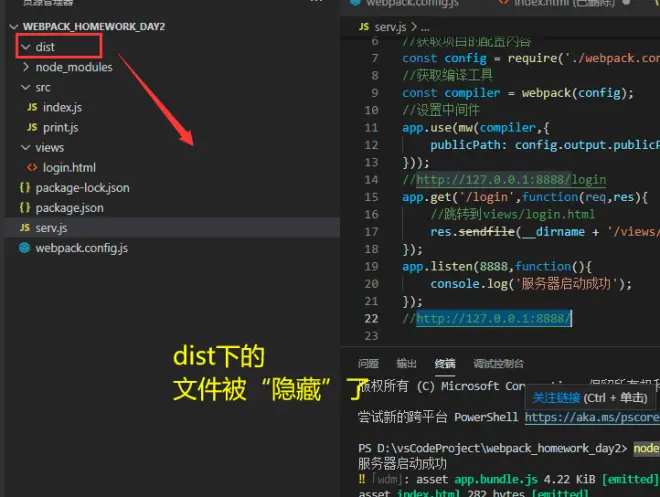Viewport: 660px width, 497px height.
Task: Collapse the src folder chevron
Action: click(x=26, y=87)
